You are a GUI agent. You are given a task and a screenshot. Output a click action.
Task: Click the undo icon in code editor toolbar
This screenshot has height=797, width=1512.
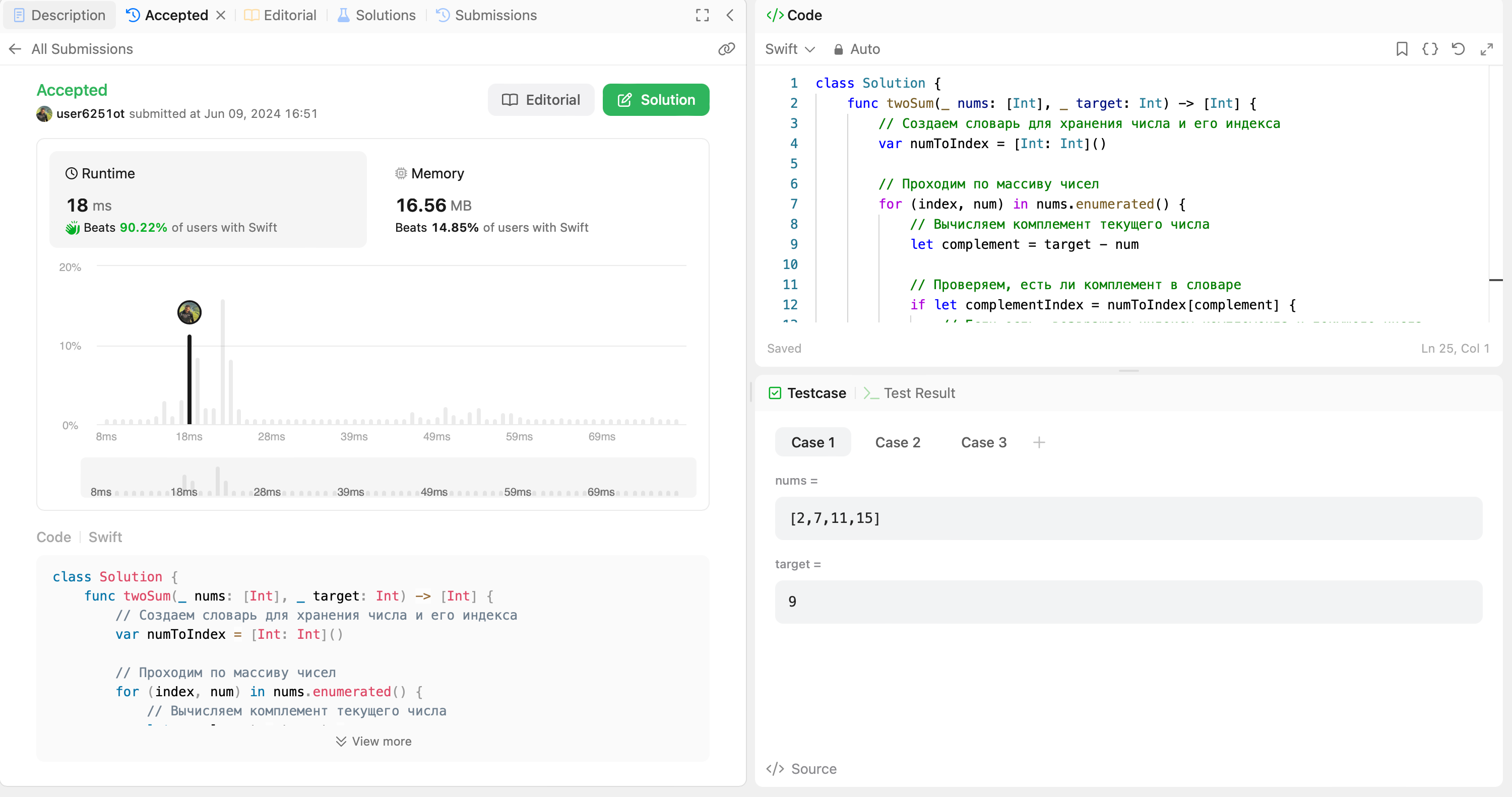1458,48
